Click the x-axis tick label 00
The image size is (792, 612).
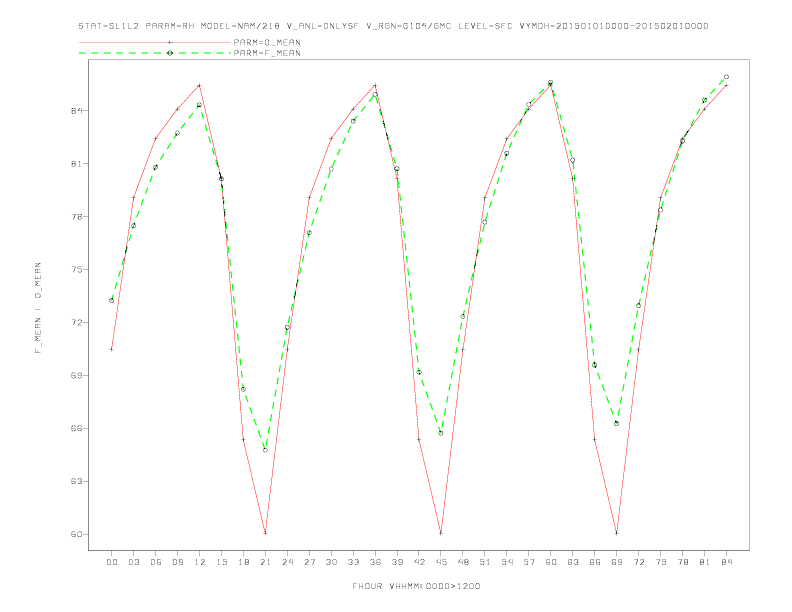tap(112, 562)
